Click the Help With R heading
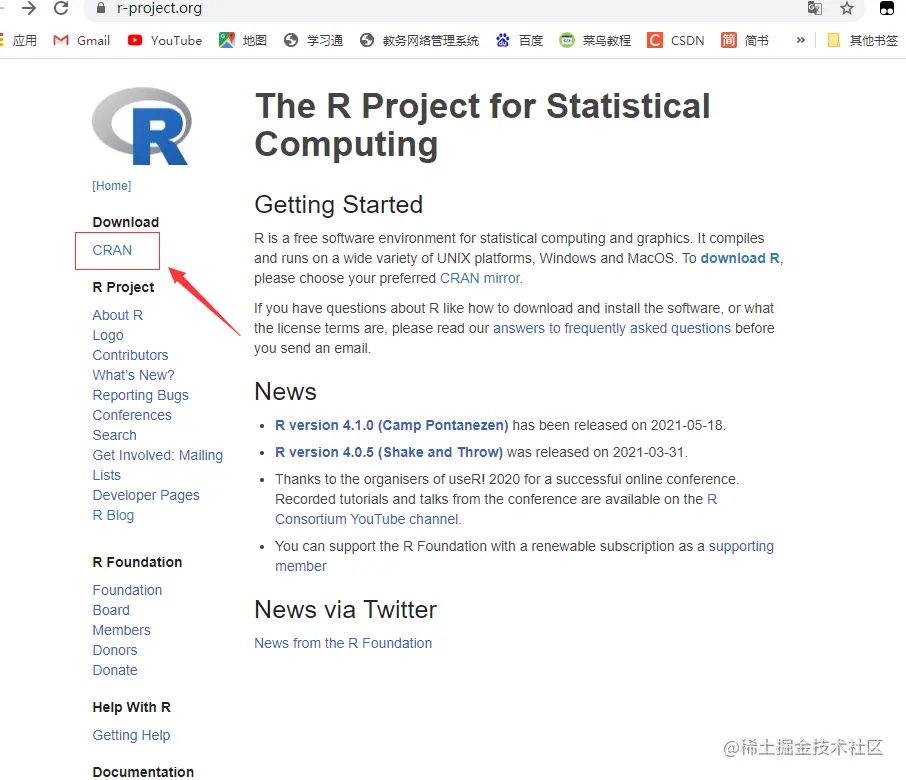The height and width of the screenshot is (780, 906). 132,707
